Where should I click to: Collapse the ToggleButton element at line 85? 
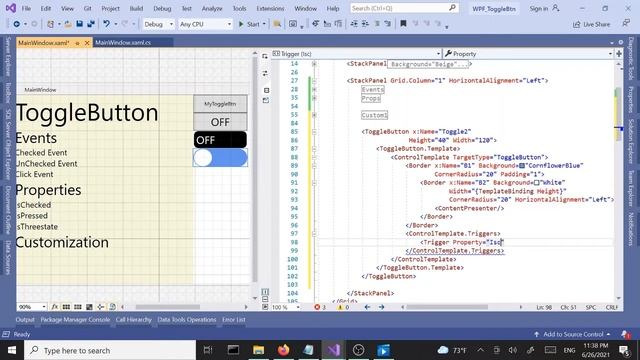[314, 131]
